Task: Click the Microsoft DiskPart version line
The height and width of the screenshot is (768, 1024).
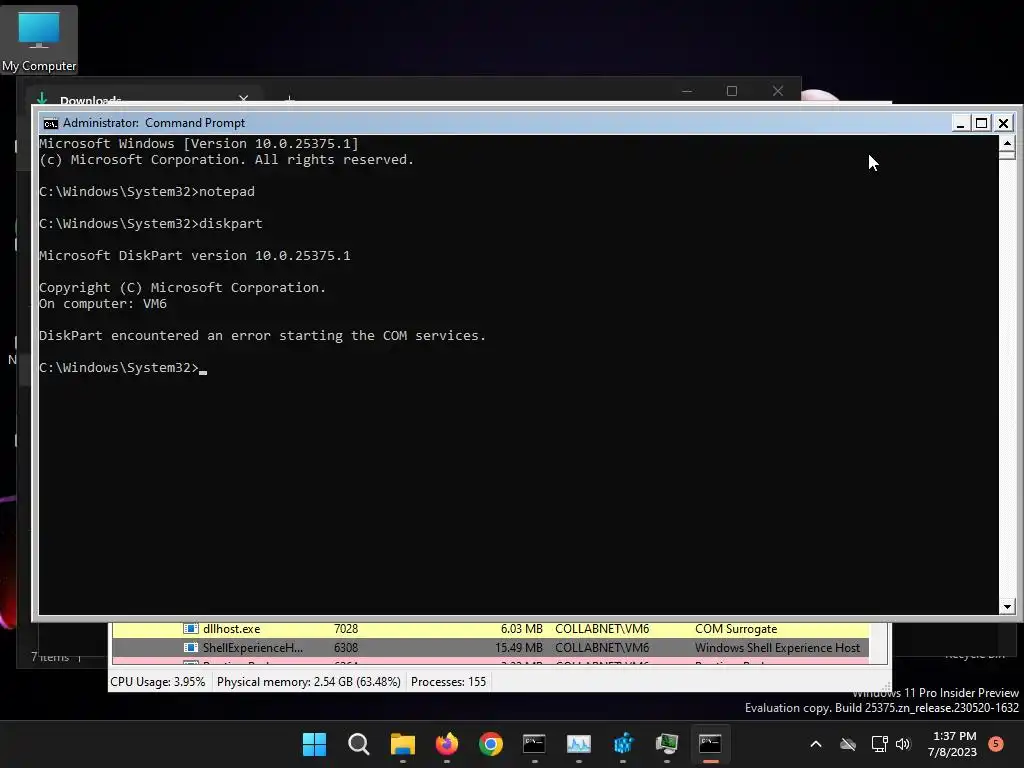Action: click(195, 255)
